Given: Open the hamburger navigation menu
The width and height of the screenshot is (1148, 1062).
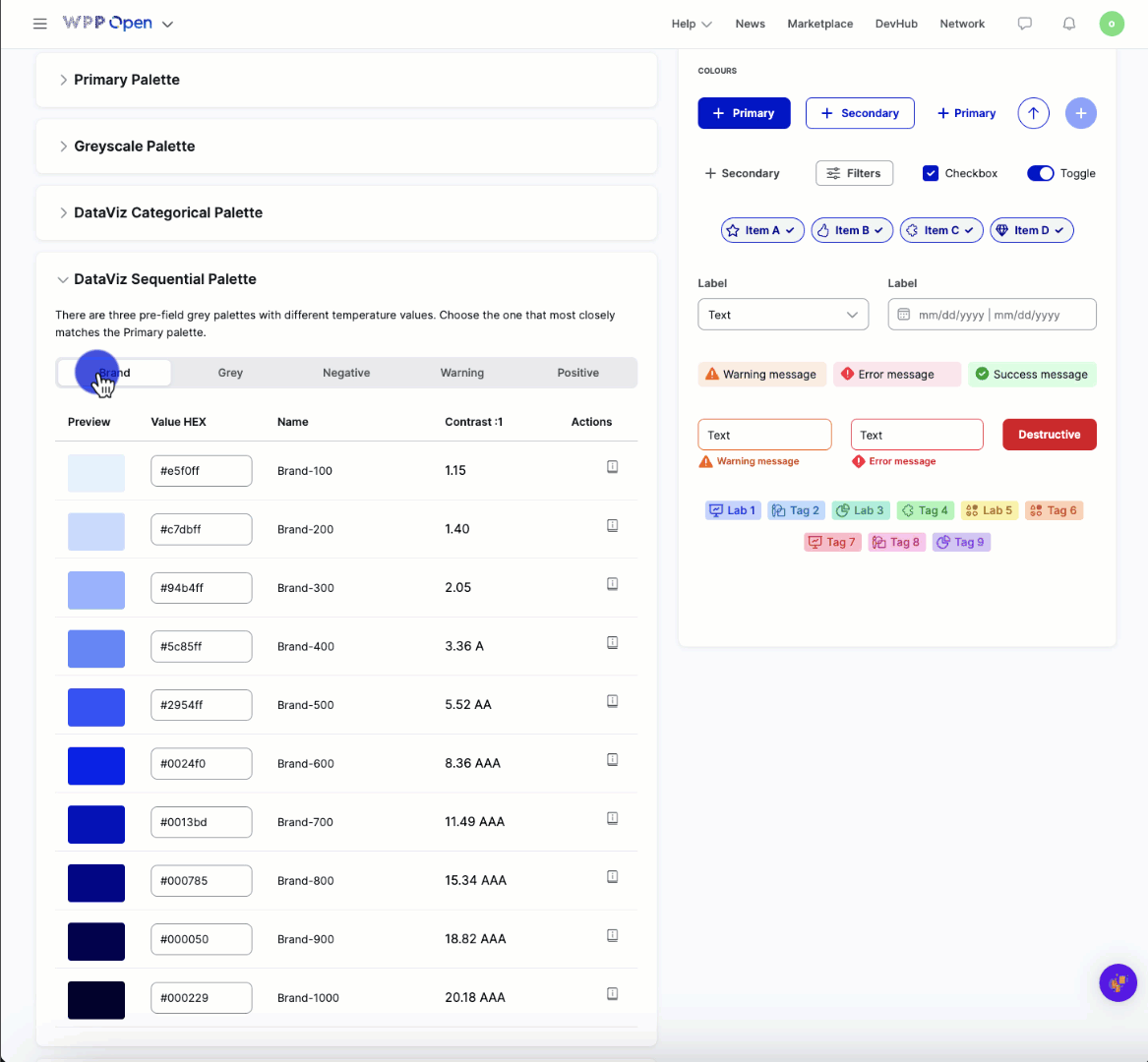Looking at the screenshot, I should (x=40, y=24).
